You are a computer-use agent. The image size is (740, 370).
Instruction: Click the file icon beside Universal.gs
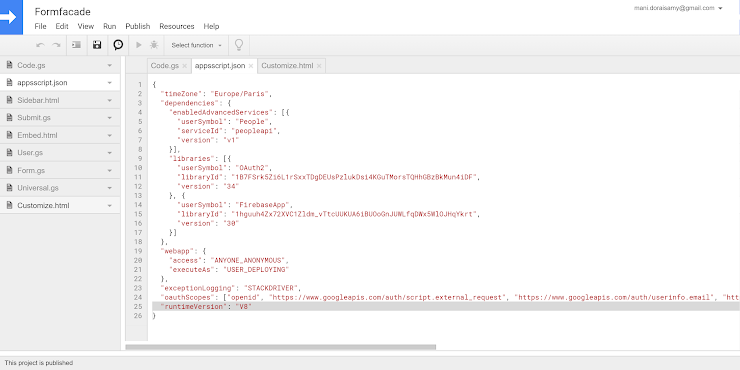coord(9,188)
